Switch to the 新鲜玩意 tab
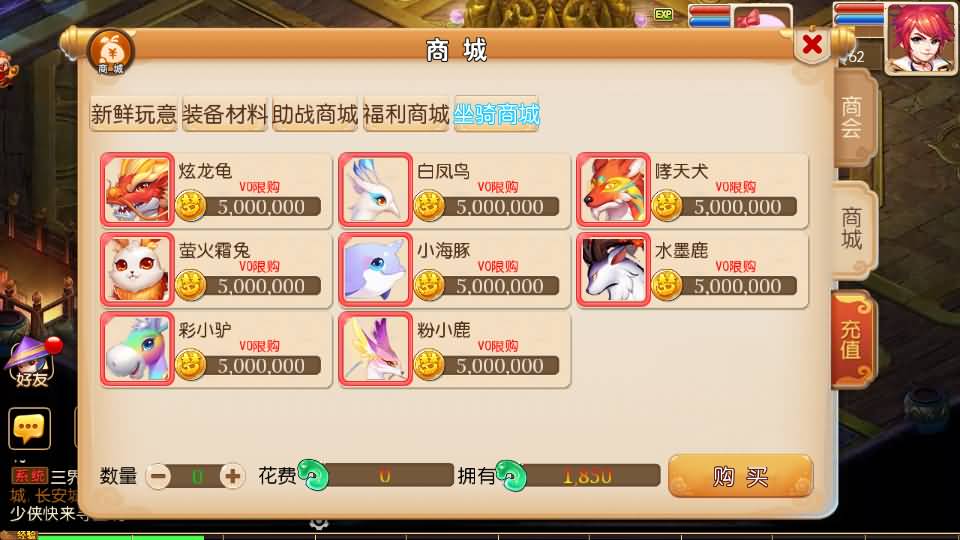The height and width of the screenshot is (540, 960). pyautogui.click(x=134, y=114)
